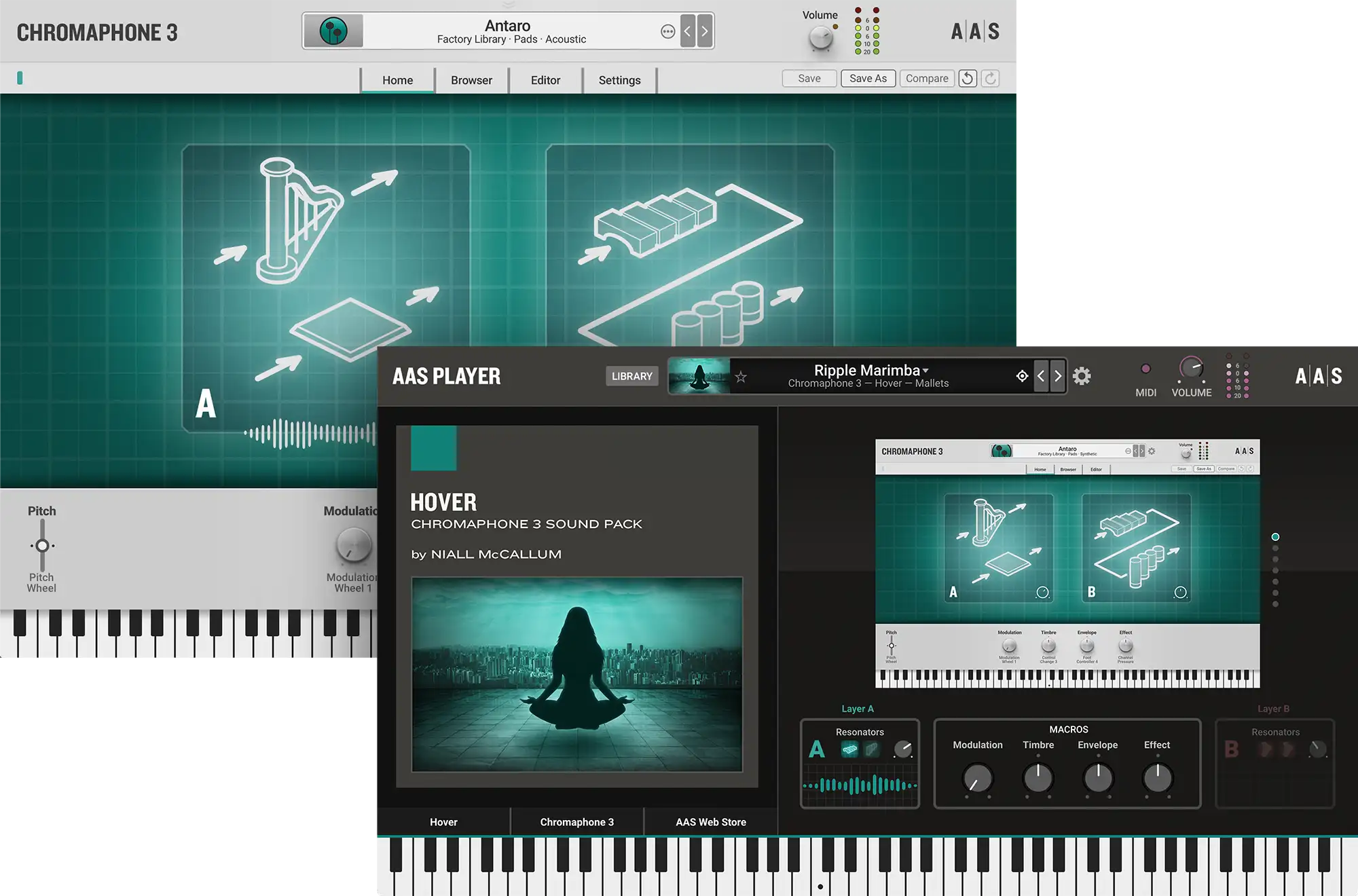Click the teal color square above HOVER title

coord(434,448)
